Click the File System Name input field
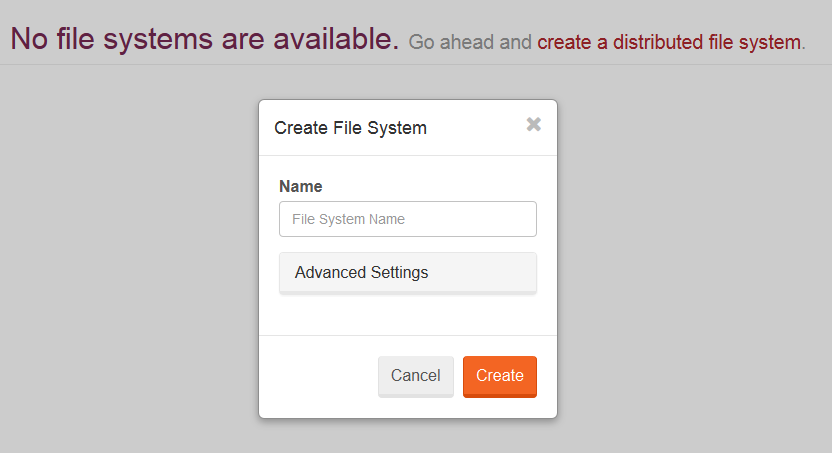832x453 pixels. [408, 219]
